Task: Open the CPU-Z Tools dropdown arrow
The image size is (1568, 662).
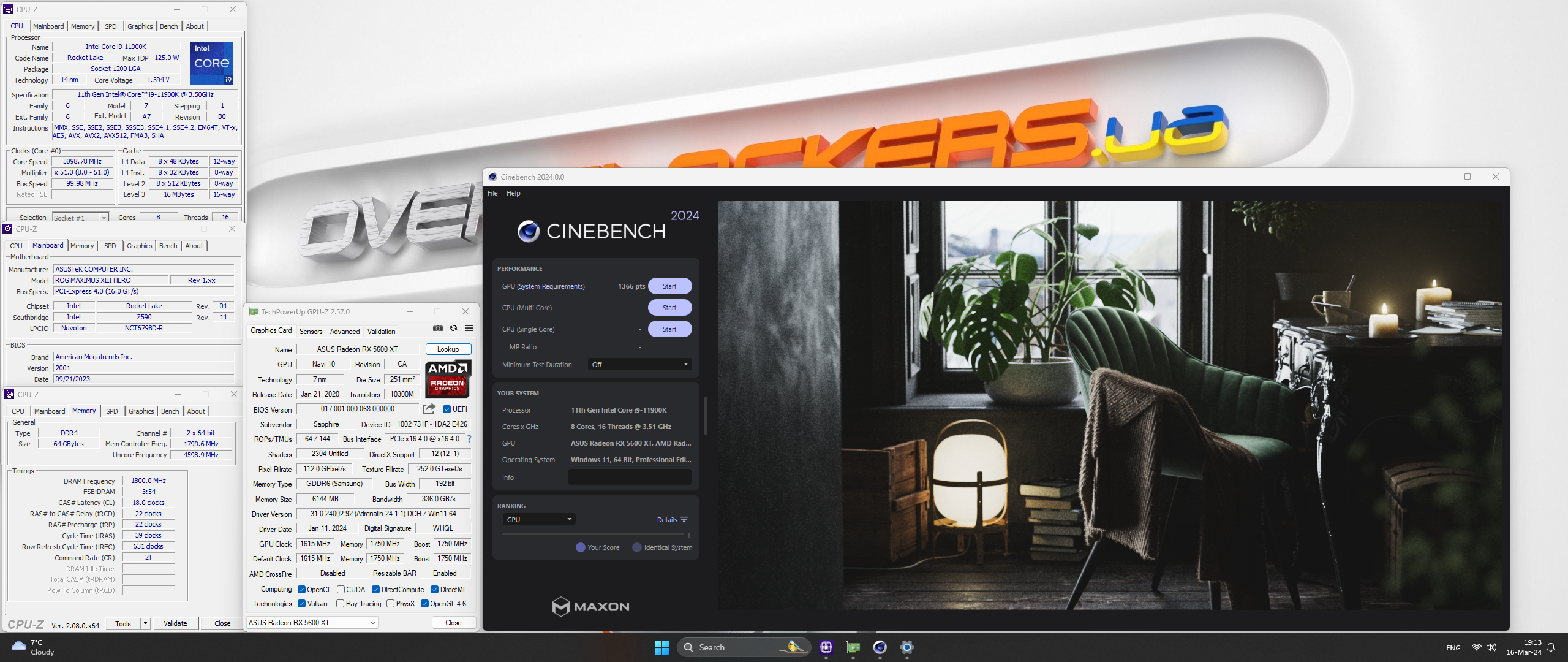Action: [145, 623]
